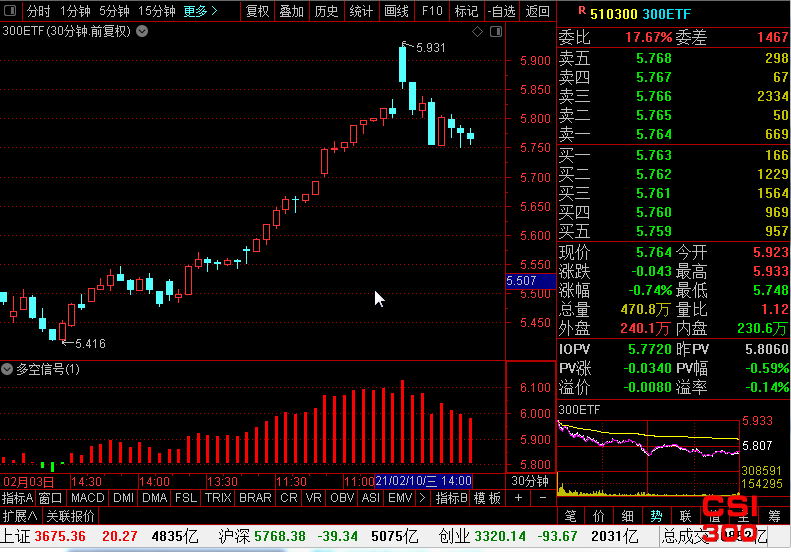791x552 pixels.
Task: Open the 300ETF period and adjustment dropdown
Action: click(x=142, y=31)
